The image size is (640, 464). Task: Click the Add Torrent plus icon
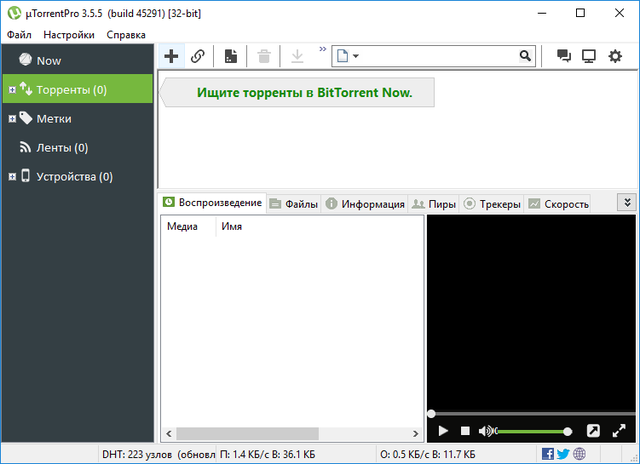(x=171, y=56)
